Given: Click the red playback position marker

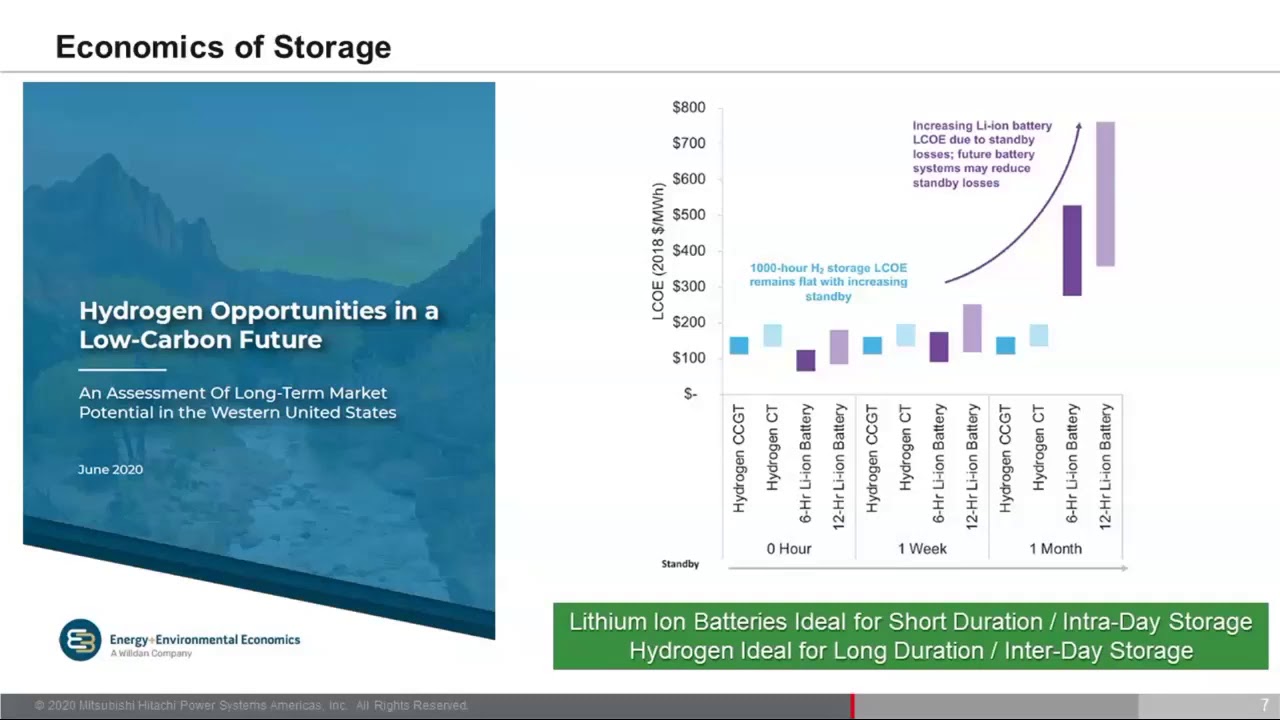Looking at the screenshot, I should 852,706.
